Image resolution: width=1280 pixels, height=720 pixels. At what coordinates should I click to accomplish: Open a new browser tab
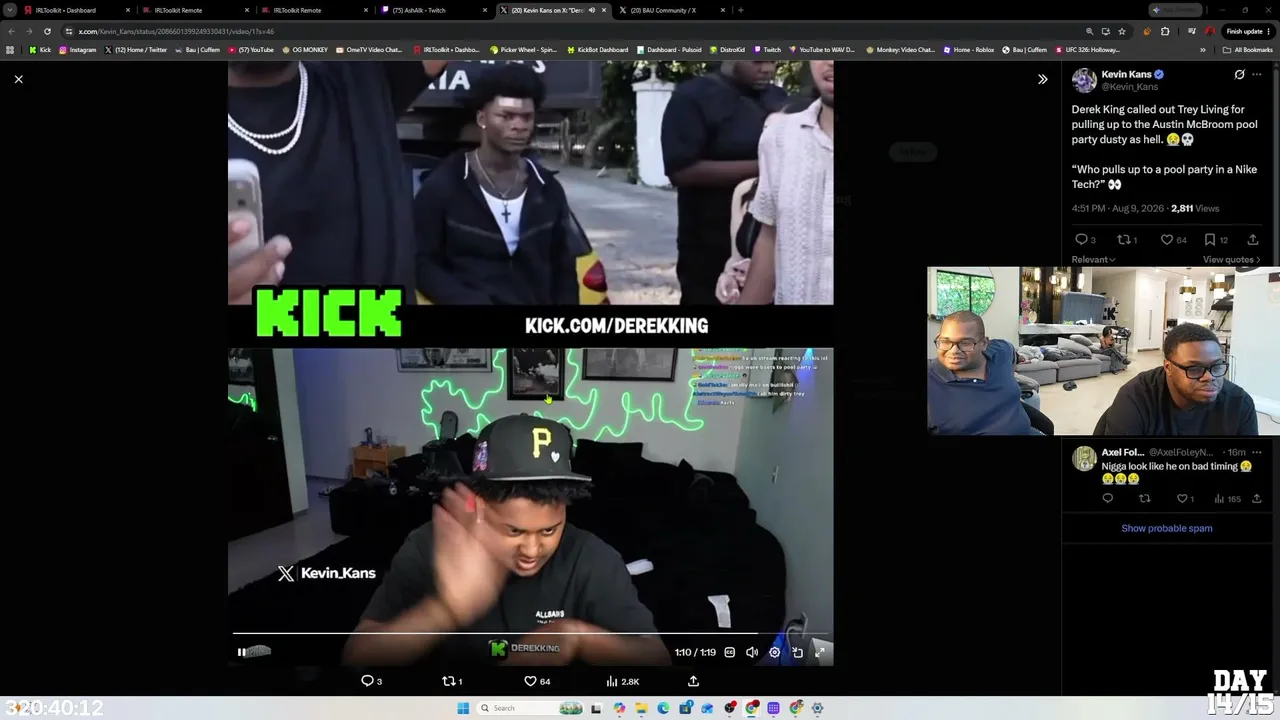point(740,10)
